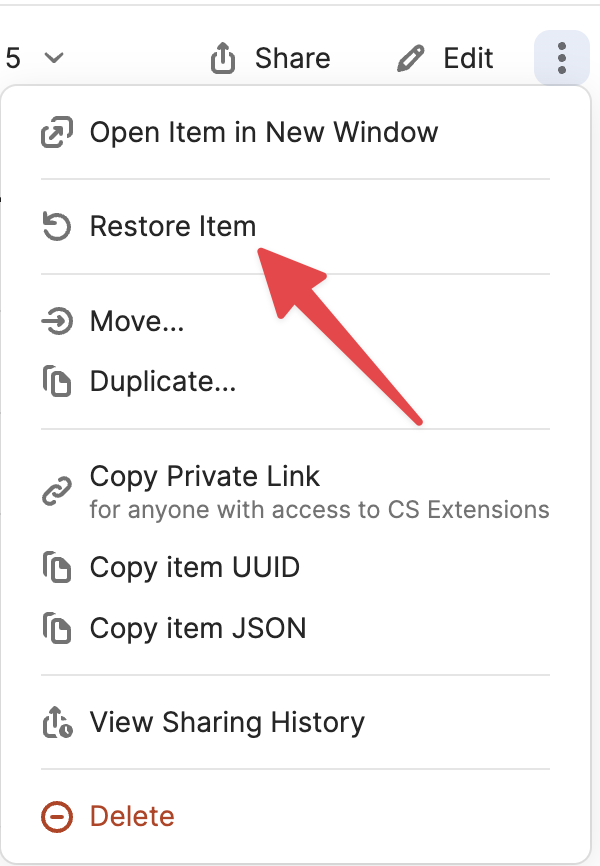Click the Copy Private Link chain icon
The image size is (600, 866).
[x=56, y=491]
